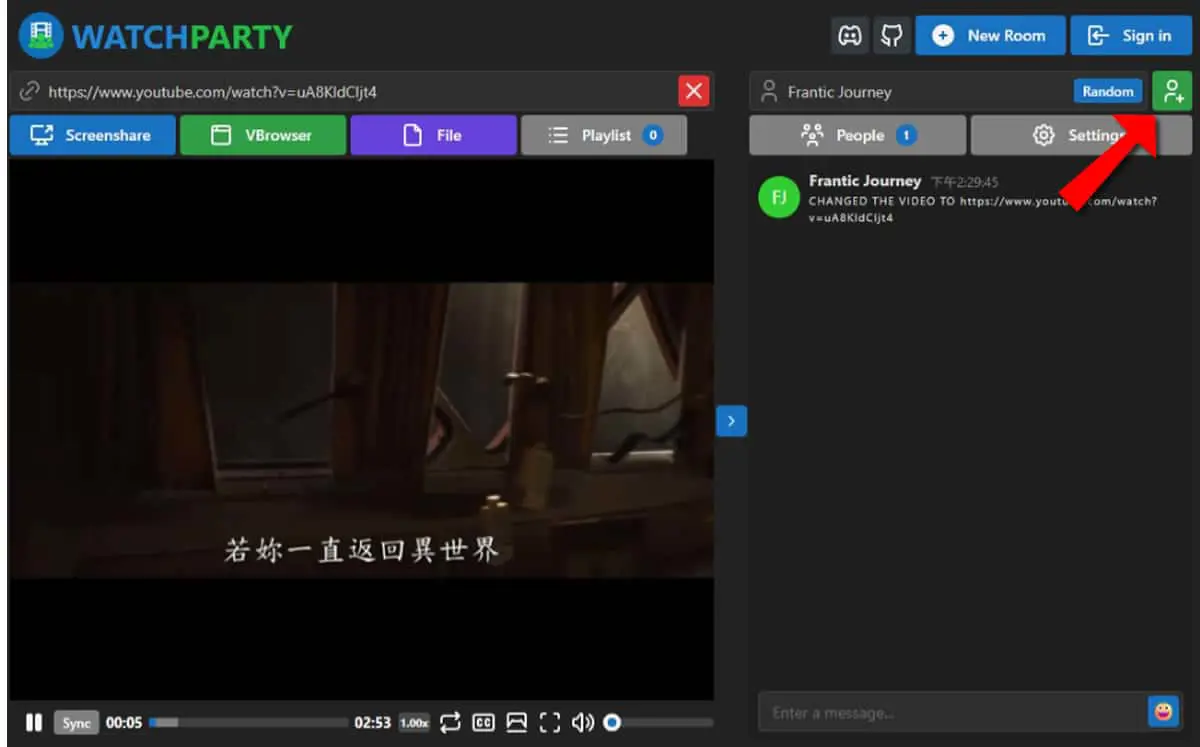Click the chat message timestamp

tap(964, 182)
